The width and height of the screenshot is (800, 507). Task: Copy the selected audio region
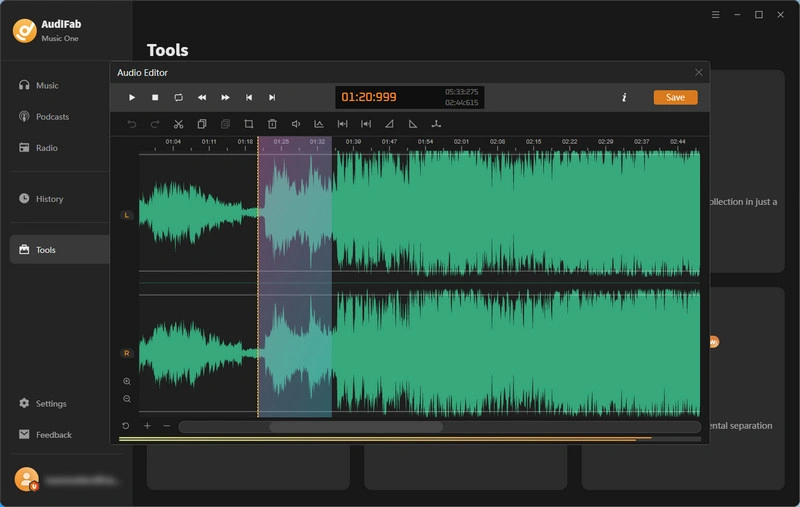click(x=202, y=124)
